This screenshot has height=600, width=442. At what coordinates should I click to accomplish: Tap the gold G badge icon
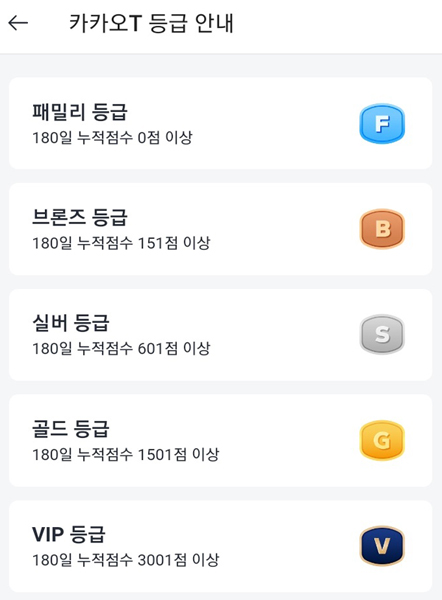point(382,440)
